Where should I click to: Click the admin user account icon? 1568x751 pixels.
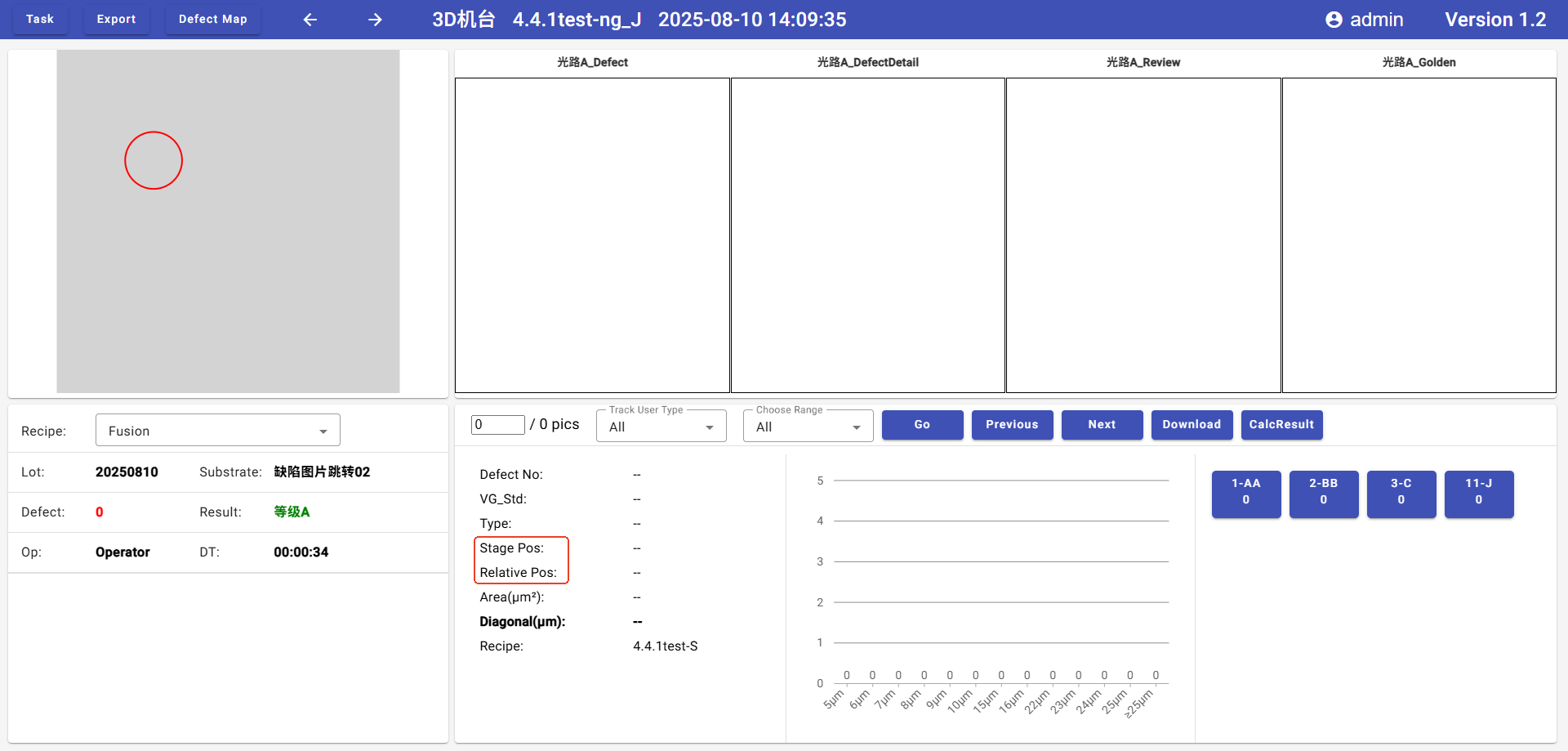(1334, 20)
